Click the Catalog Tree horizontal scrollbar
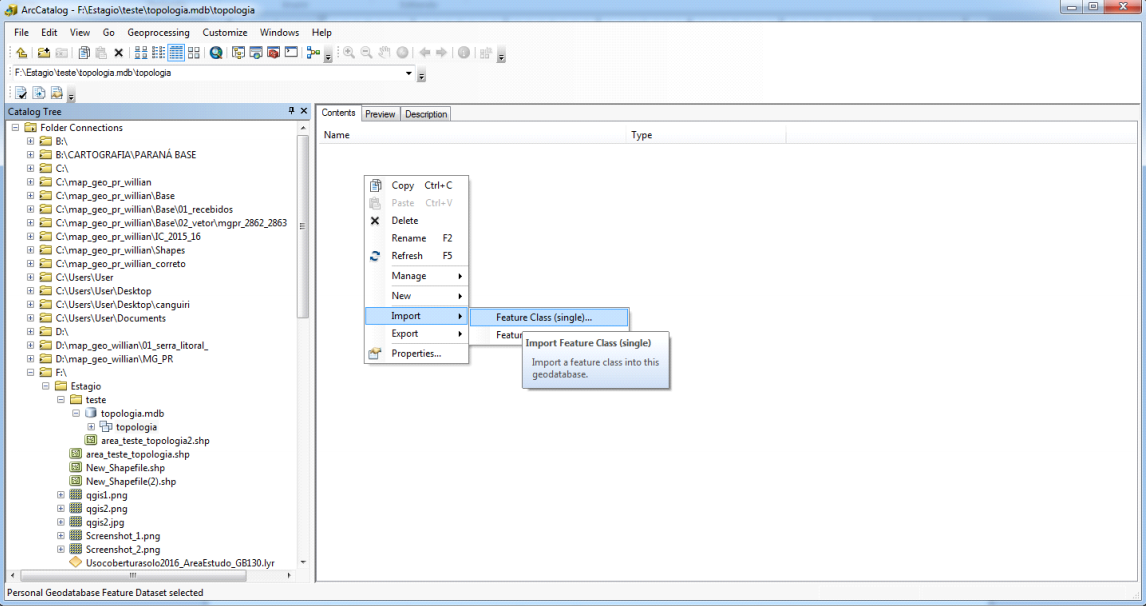The image size is (1146, 606). (134, 576)
